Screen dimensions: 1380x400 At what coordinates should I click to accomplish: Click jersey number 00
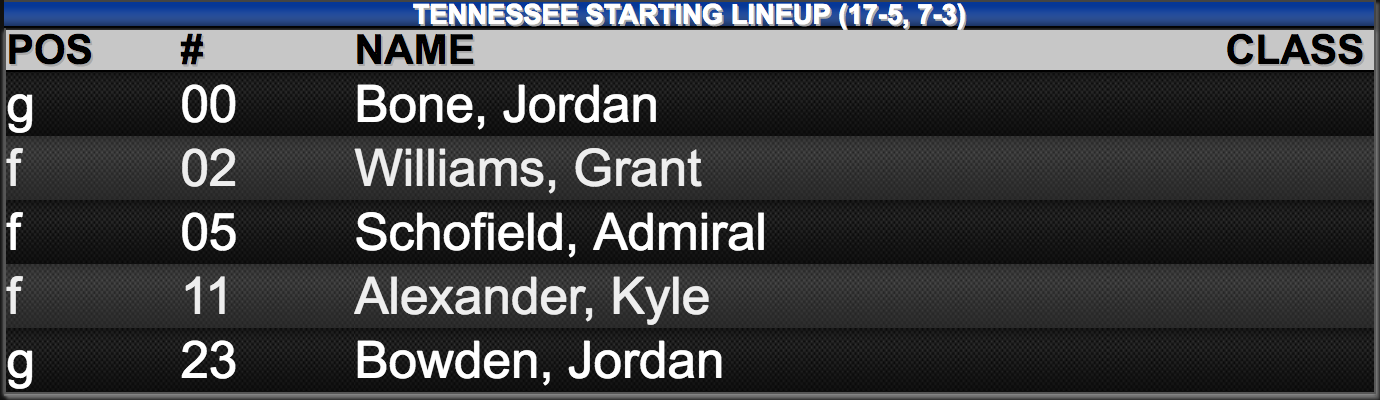pos(208,106)
